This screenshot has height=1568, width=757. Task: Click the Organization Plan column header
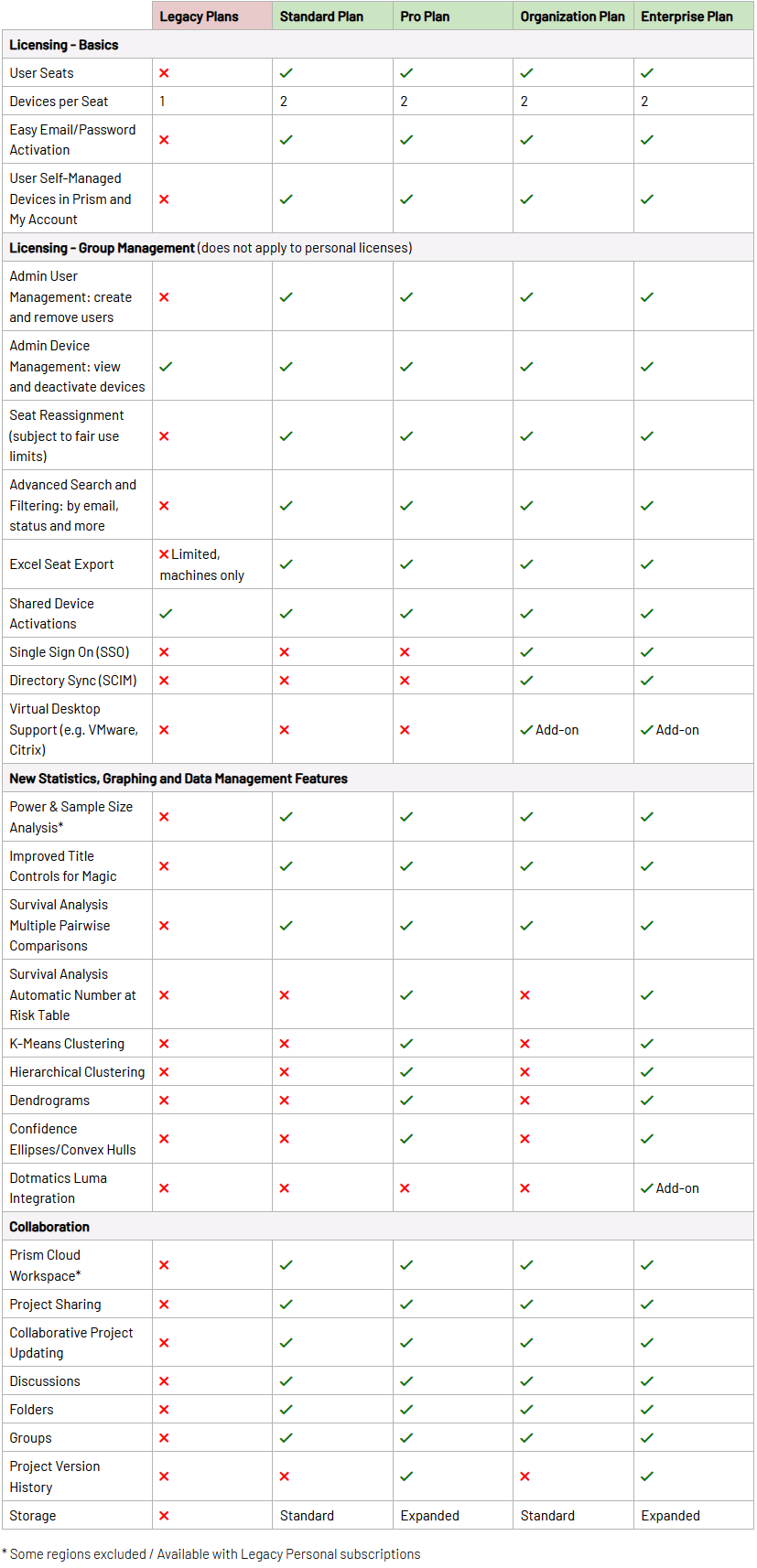pos(572,16)
